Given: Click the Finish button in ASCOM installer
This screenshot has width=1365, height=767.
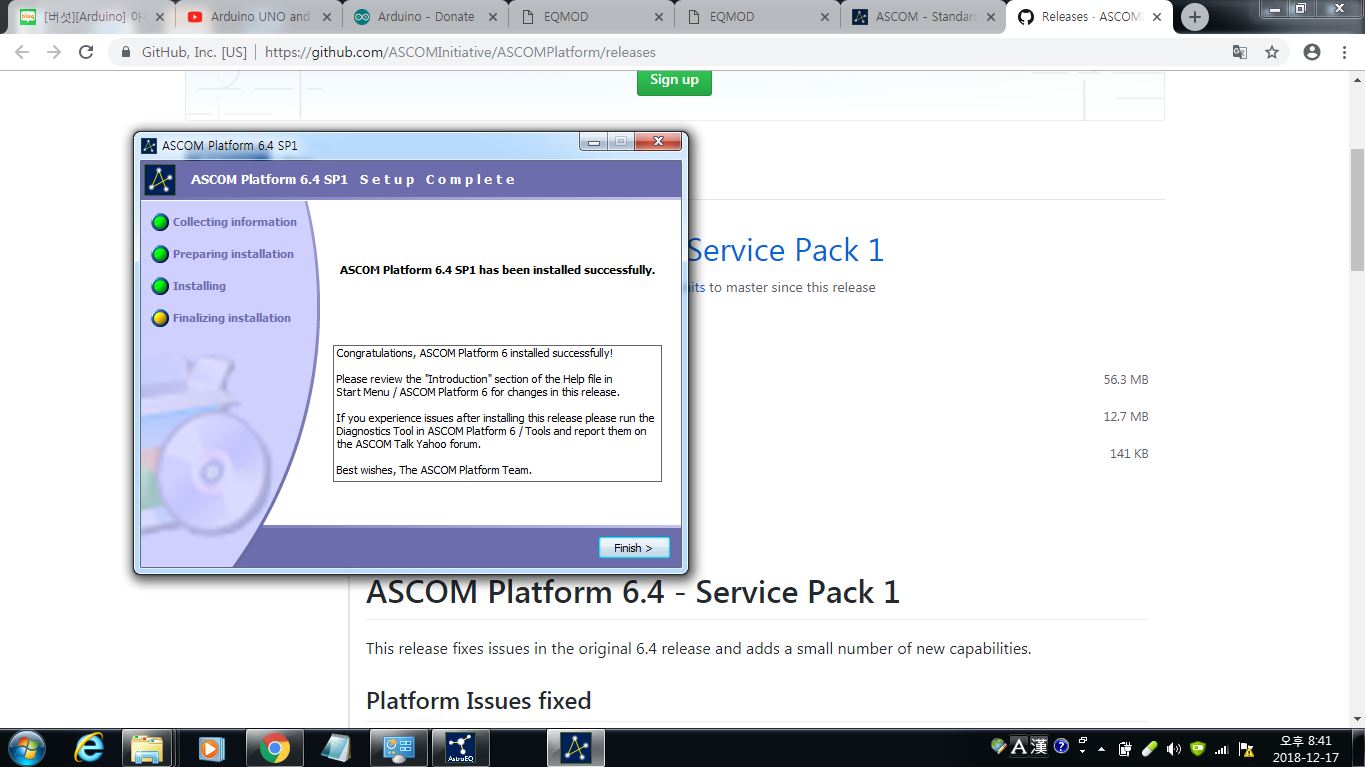Looking at the screenshot, I should point(634,548).
